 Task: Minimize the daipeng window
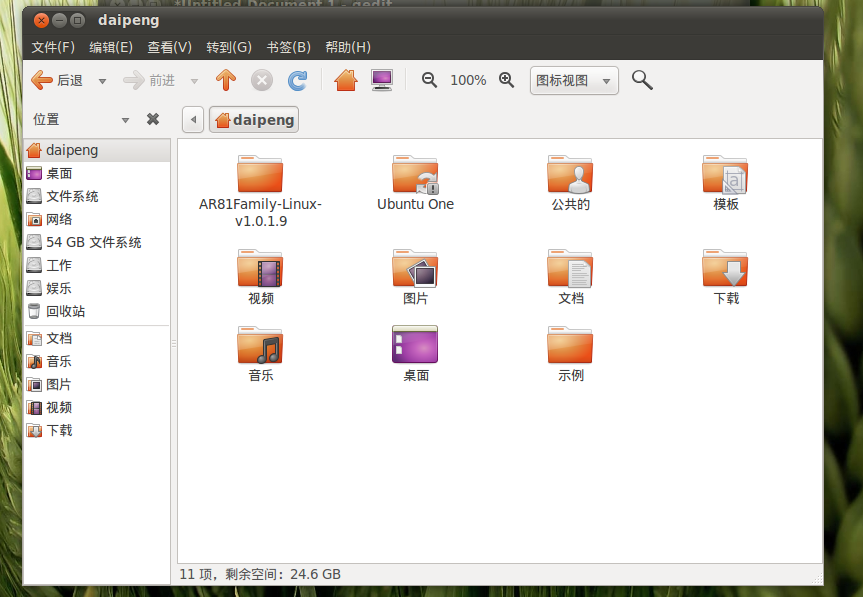tap(59, 21)
